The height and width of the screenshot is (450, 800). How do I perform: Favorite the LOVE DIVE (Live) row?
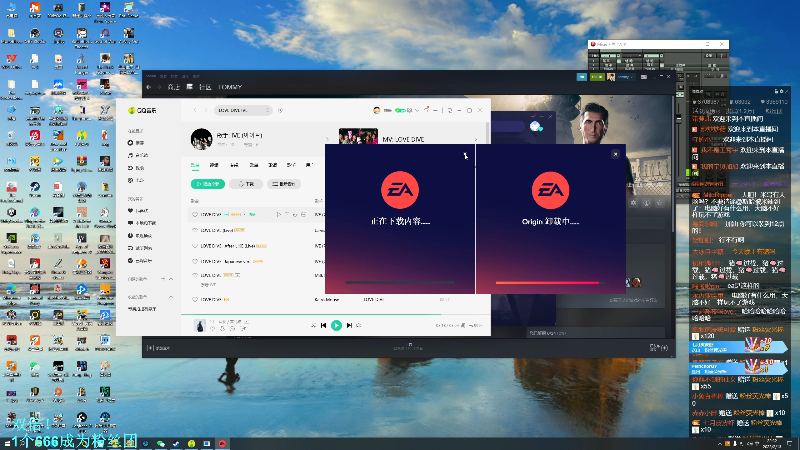point(194,231)
